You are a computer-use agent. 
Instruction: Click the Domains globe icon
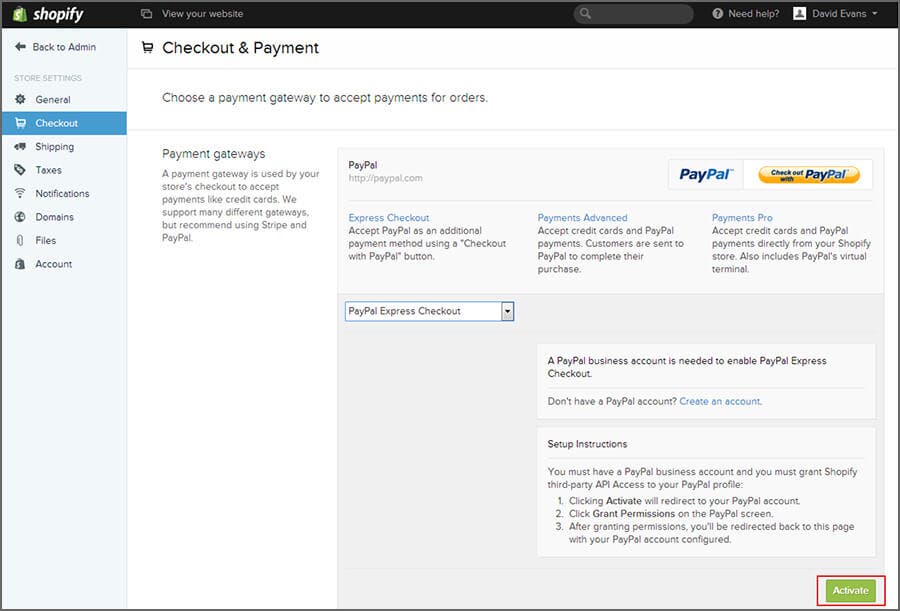20,217
